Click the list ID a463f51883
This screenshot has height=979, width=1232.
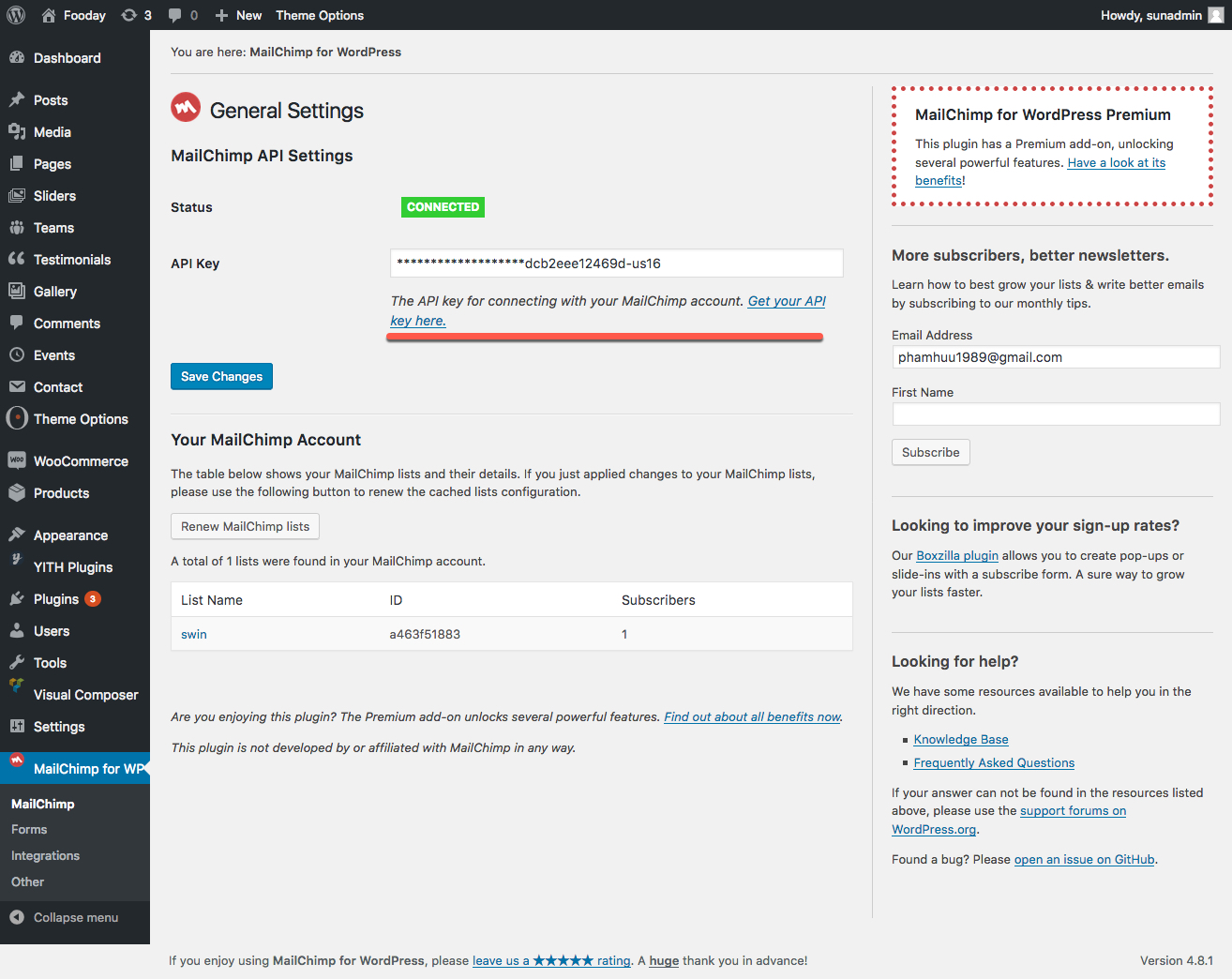425,634
